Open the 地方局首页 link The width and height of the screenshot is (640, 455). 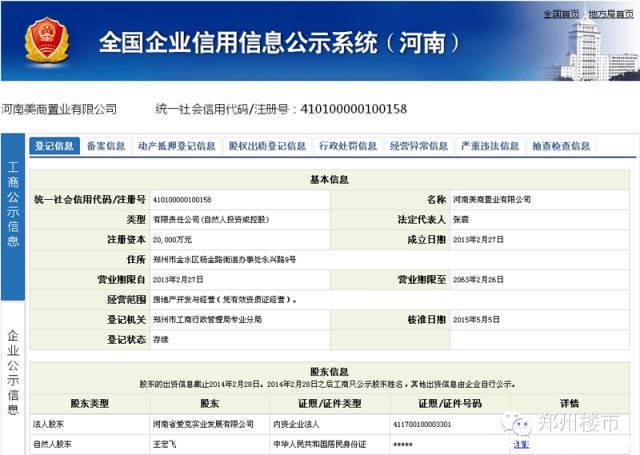pyautogui.click(x=611, y=14)
